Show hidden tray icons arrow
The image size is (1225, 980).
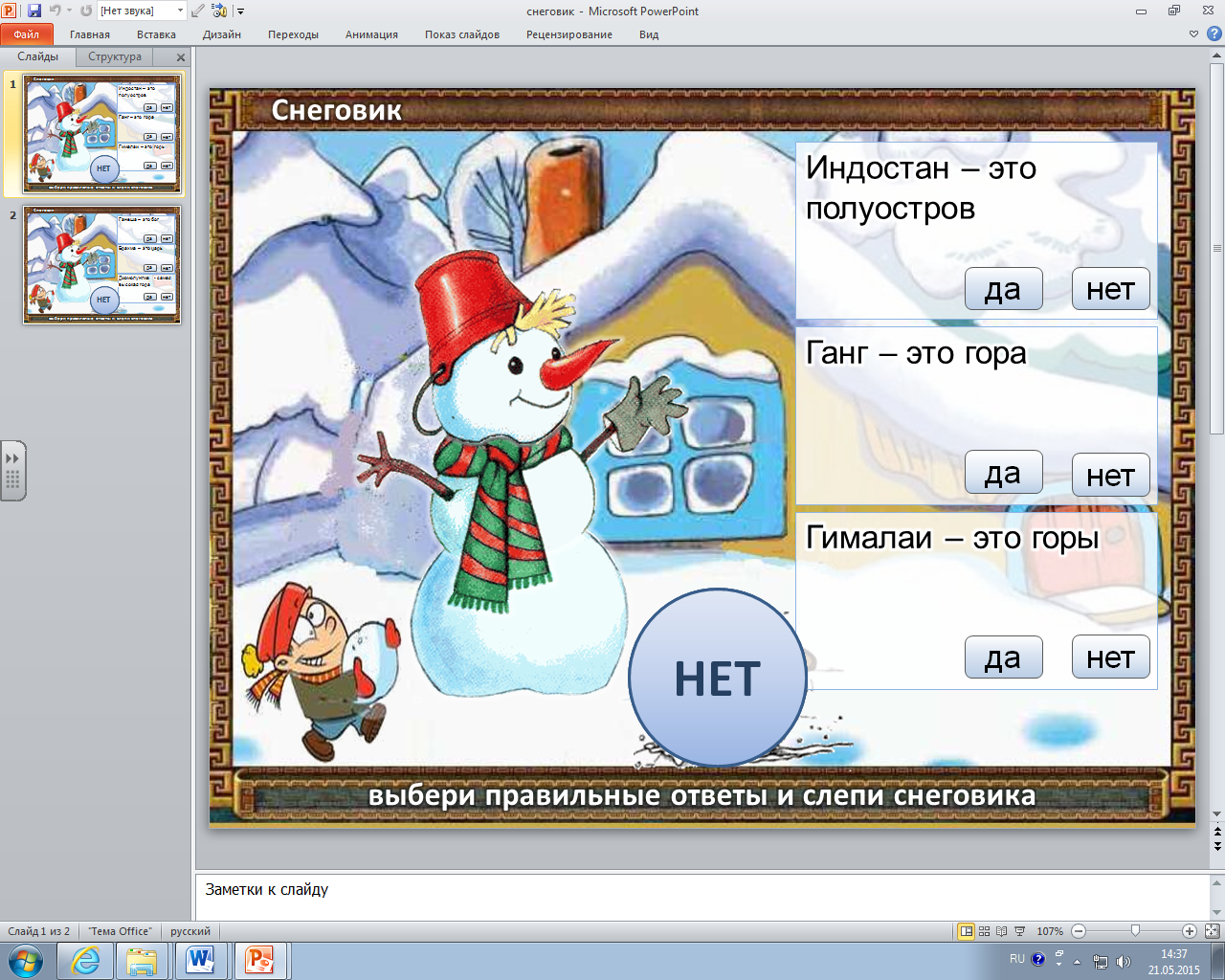click(x=1078, y=962)
